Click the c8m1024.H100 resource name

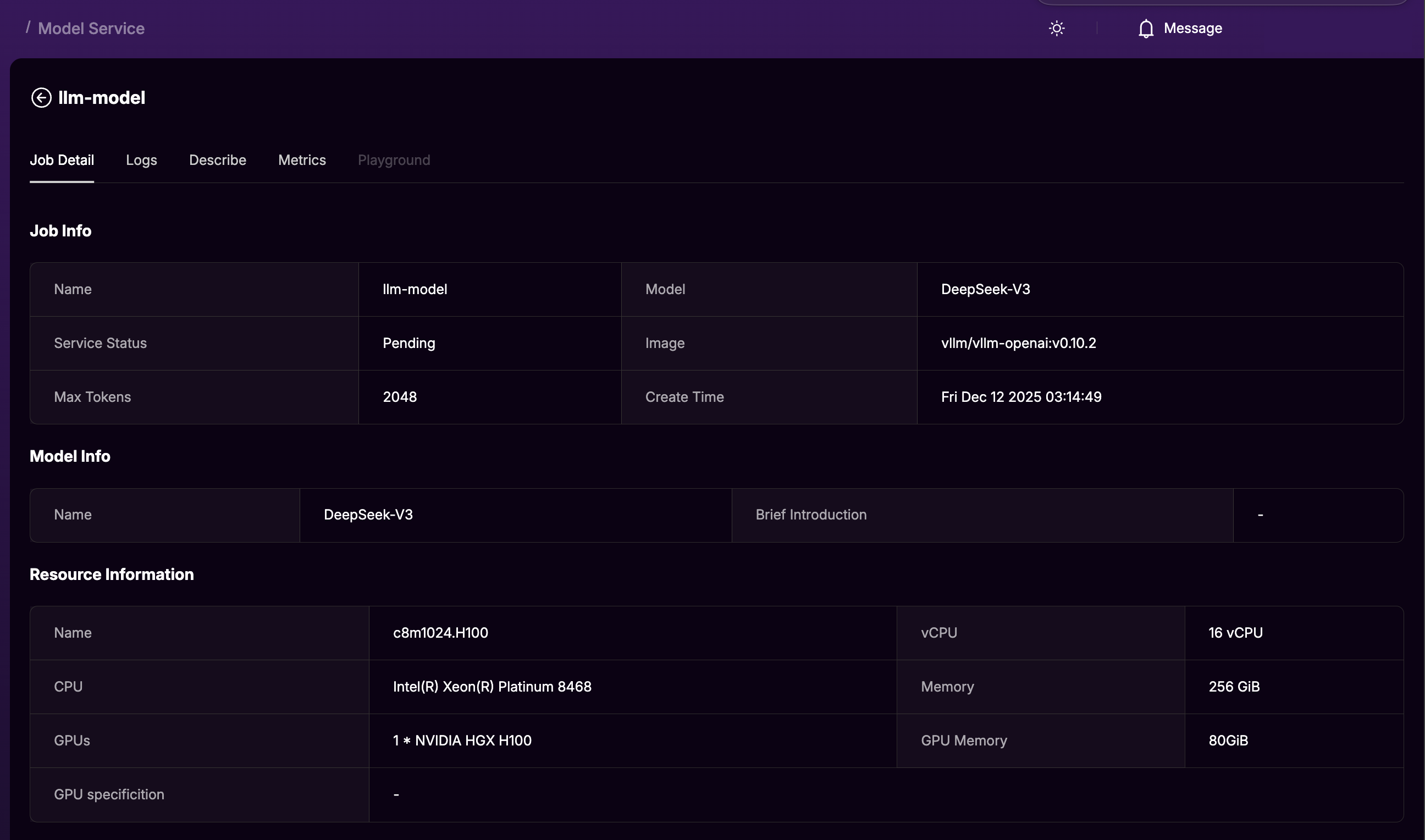tap(440, 633)
